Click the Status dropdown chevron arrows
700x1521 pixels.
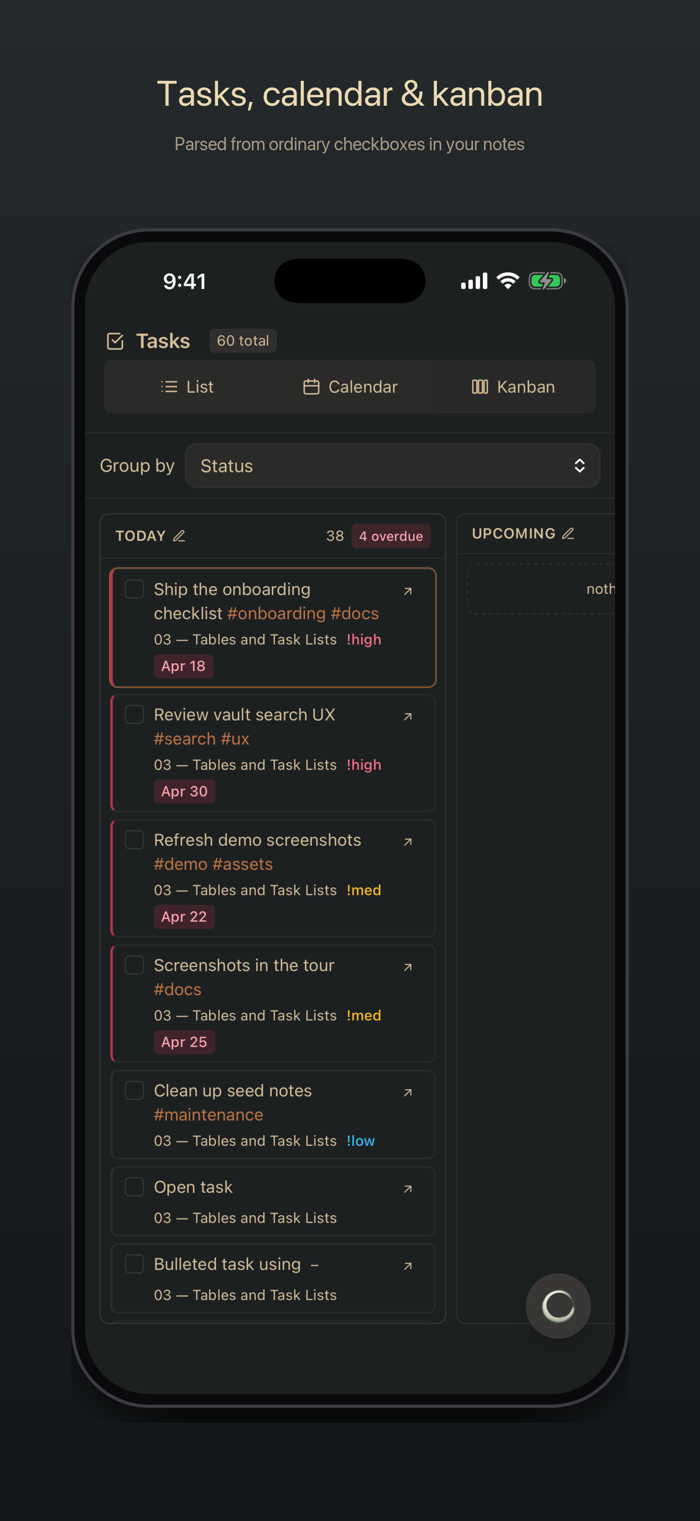(579, 466)
